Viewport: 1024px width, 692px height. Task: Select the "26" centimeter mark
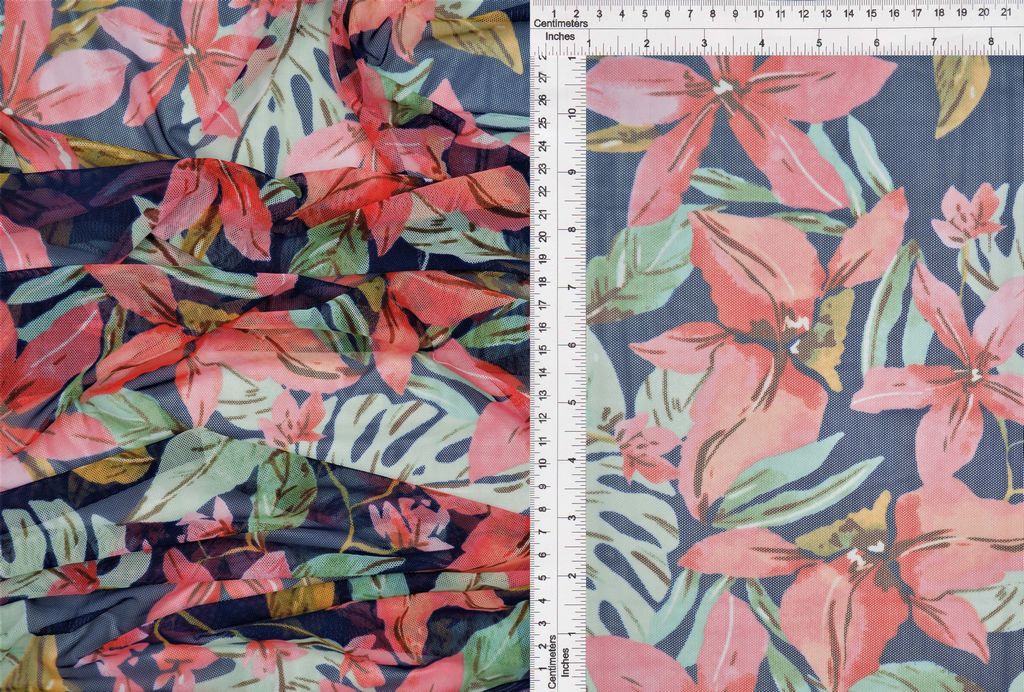(542, 100)
